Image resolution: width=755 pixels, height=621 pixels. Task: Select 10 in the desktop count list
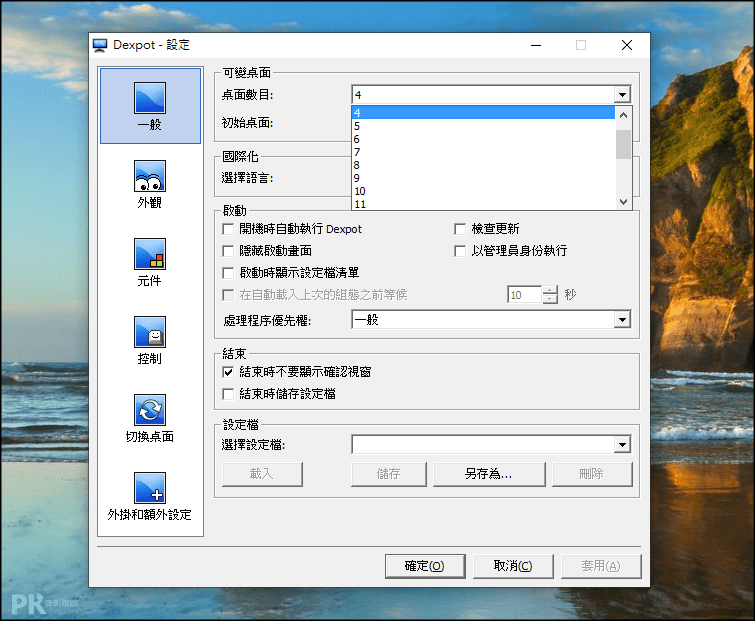[x=483, y=191]
